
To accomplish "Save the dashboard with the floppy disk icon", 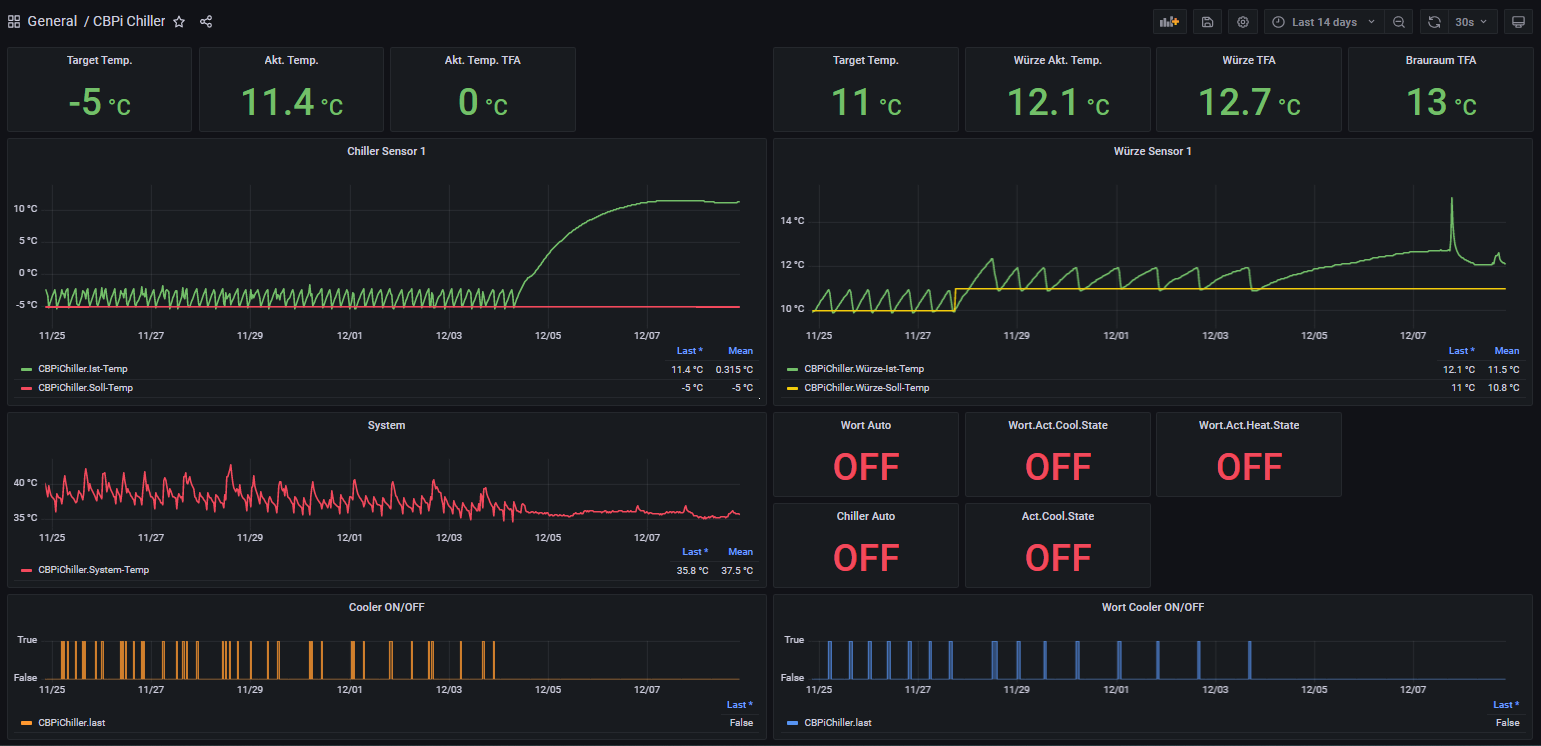I will (1207, 22).
